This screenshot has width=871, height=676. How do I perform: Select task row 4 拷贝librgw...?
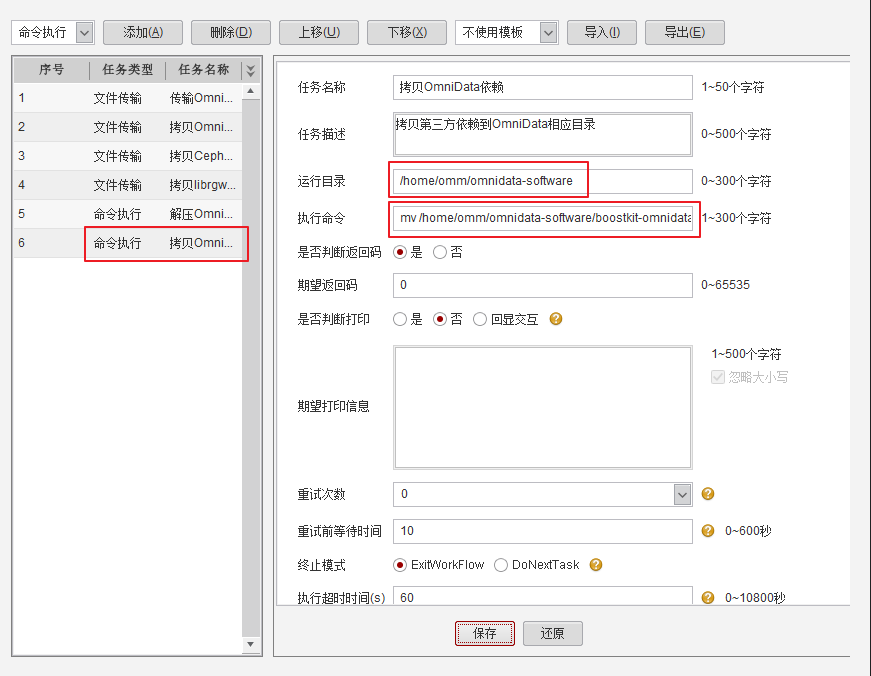point(128,185)
